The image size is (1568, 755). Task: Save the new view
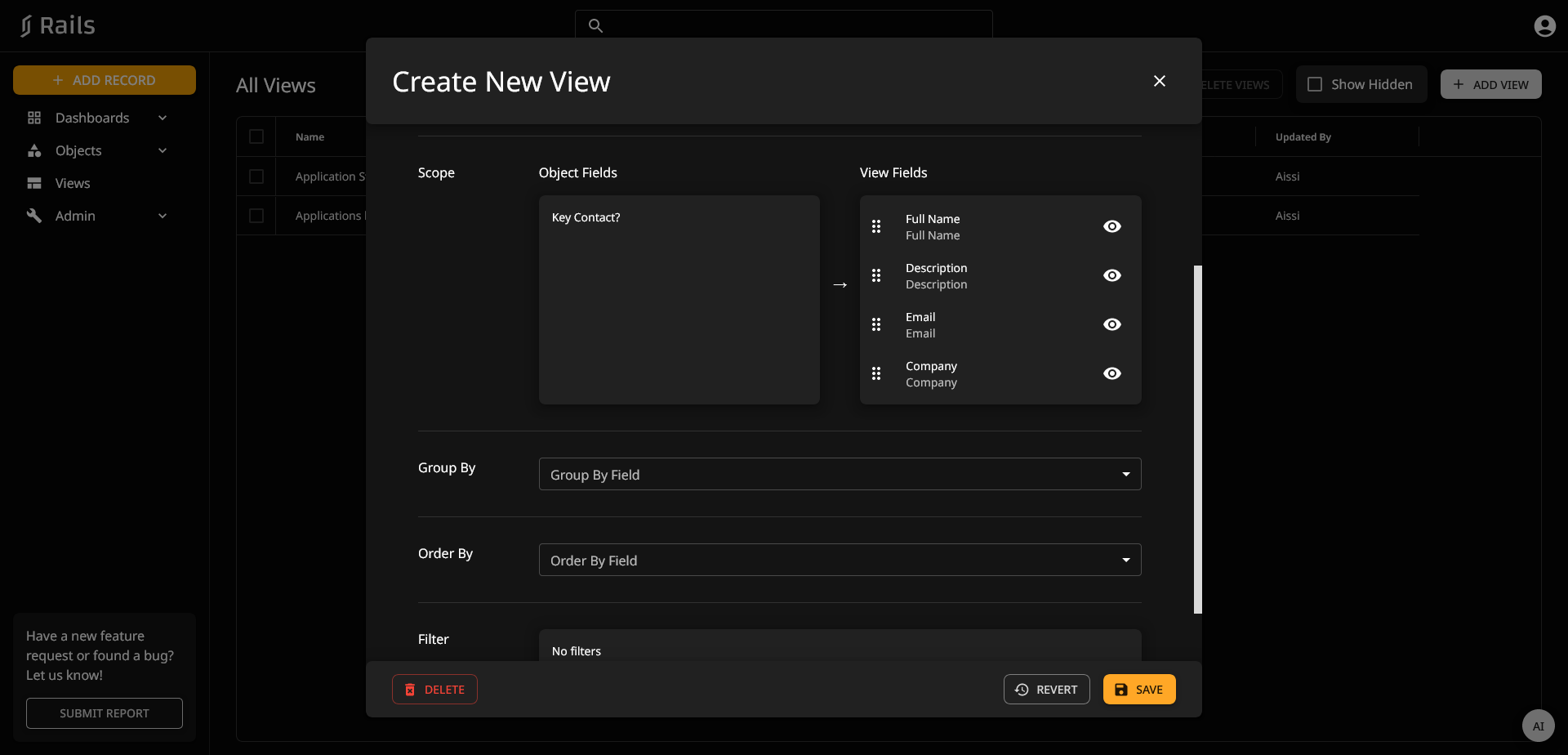pyautogui.click(x=1138, y=689)
